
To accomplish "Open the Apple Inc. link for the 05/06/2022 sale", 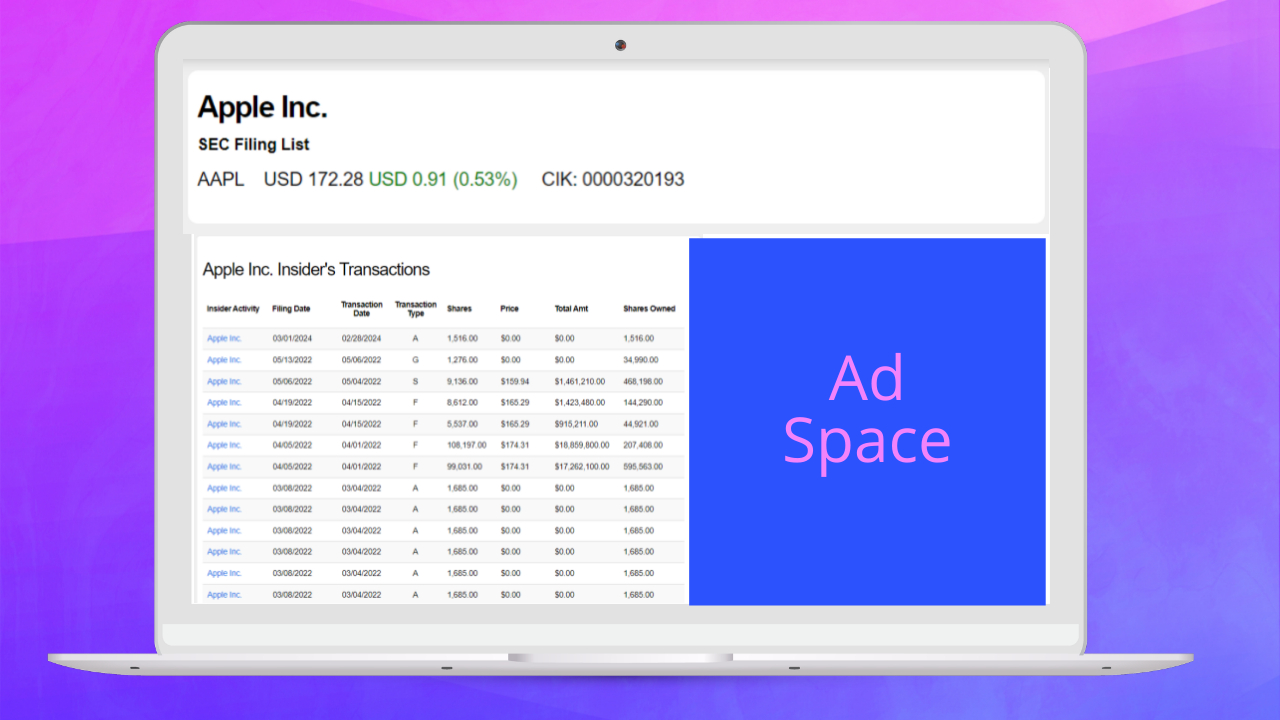I will pyautogui.click(x=224, y=381).
